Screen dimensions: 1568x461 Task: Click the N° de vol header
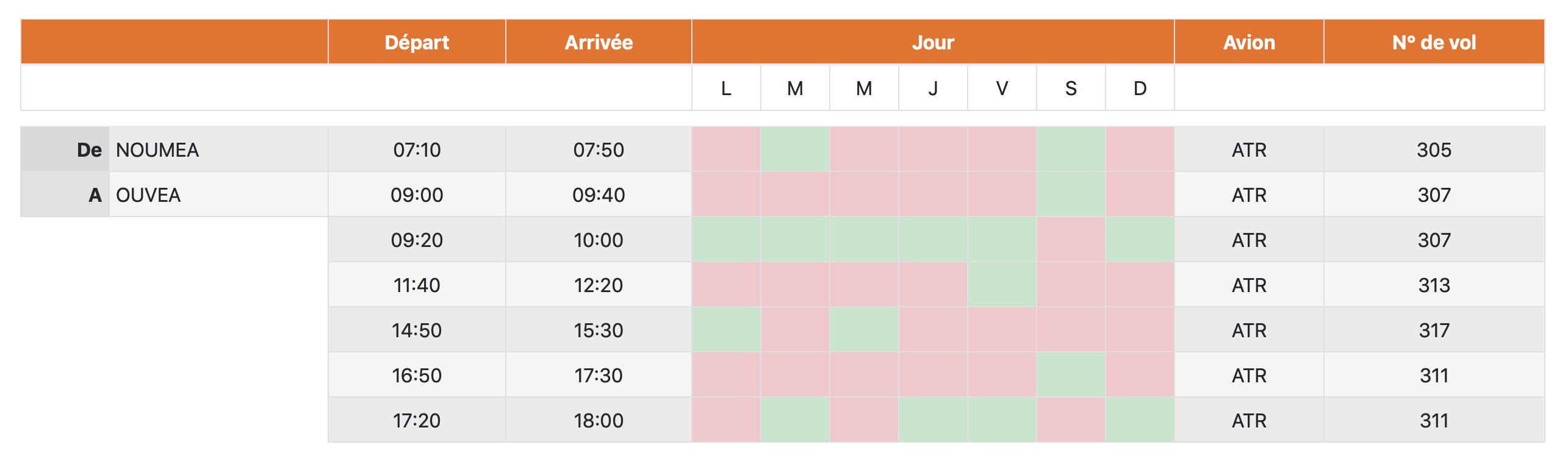coord(1434,42)
